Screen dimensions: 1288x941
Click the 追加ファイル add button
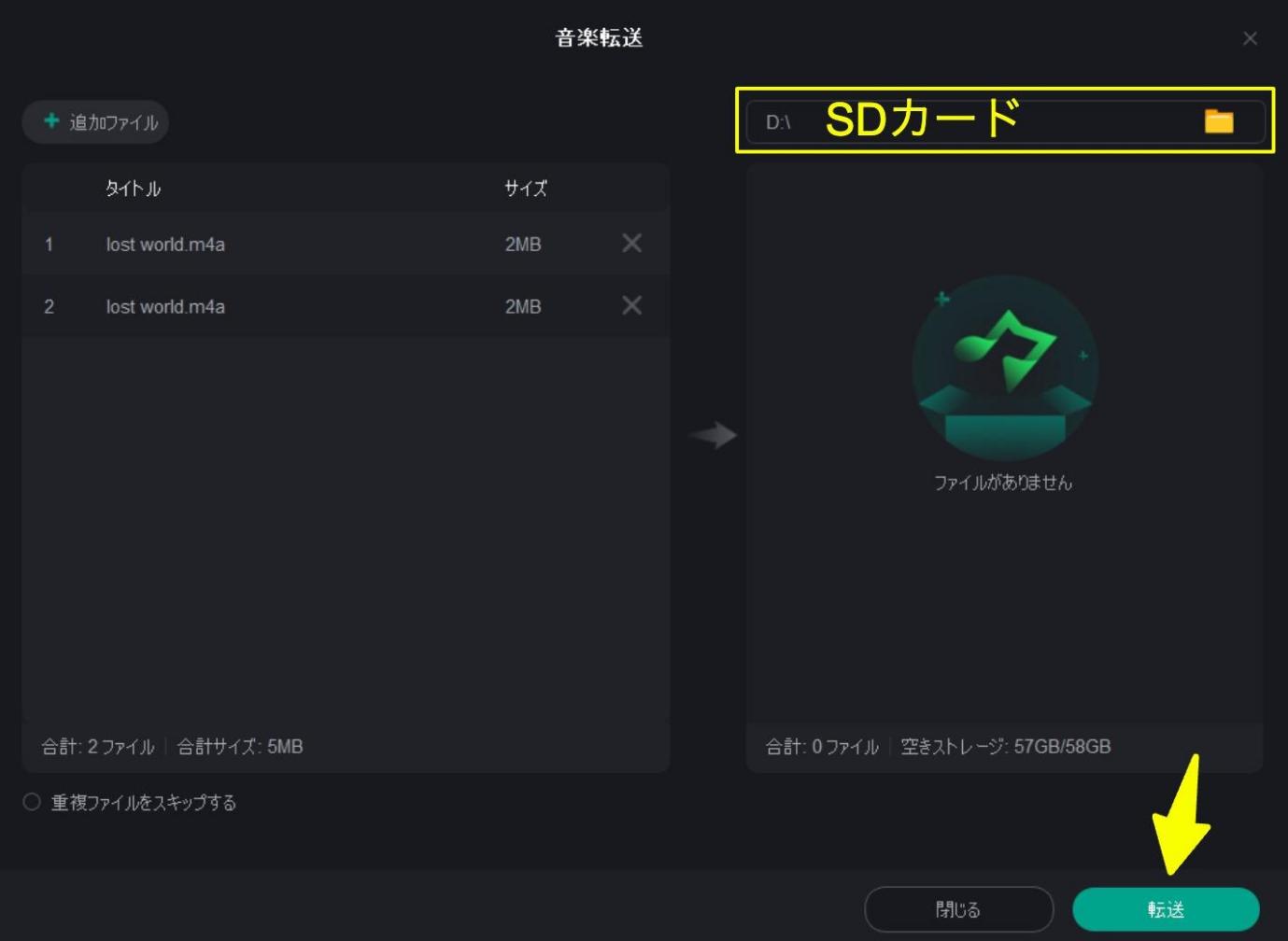click(x=95, y=122)
